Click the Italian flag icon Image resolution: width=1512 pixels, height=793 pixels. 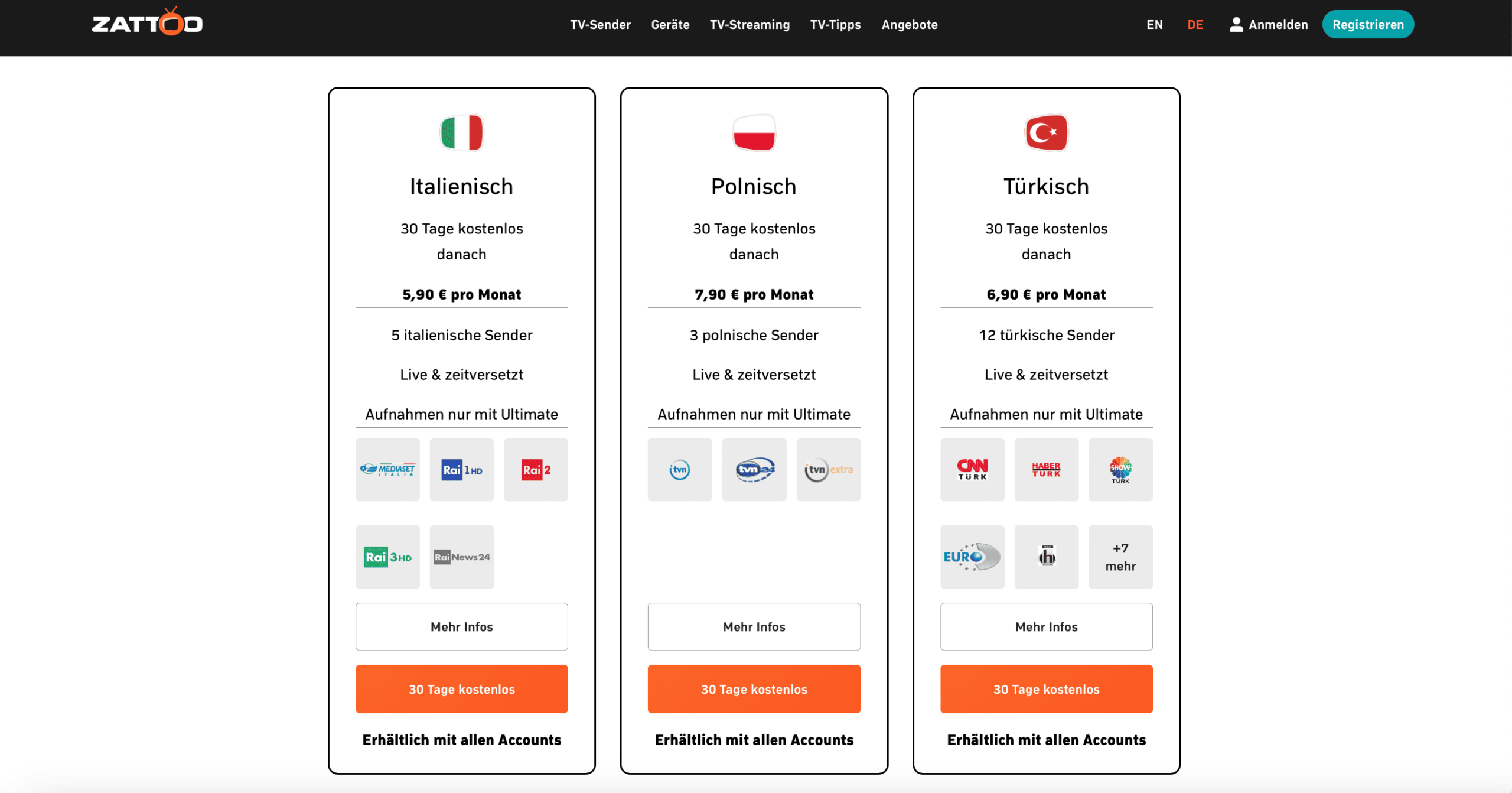(461, 132)
